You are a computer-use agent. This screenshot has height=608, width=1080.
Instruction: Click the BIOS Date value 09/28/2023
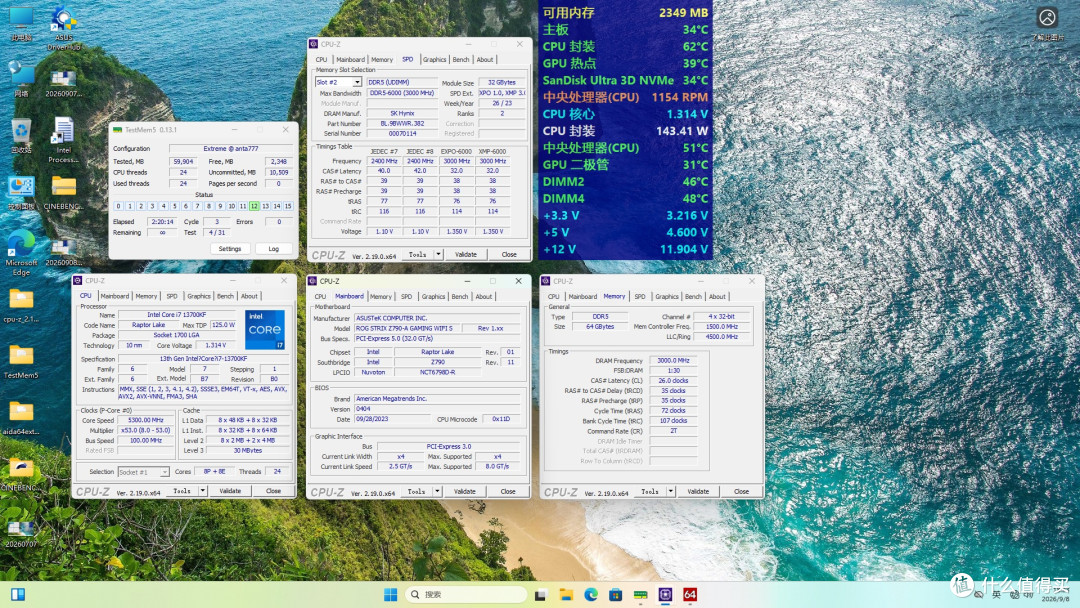click(x=393, y=419)
